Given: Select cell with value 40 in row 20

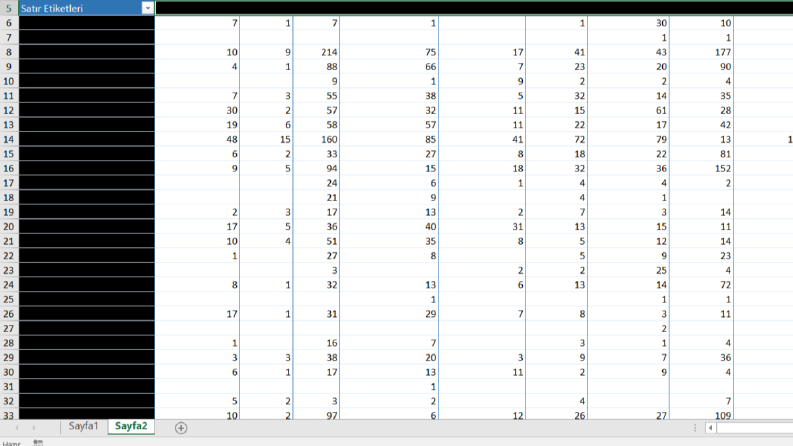Looking at the screenshot, I should 389,227.
